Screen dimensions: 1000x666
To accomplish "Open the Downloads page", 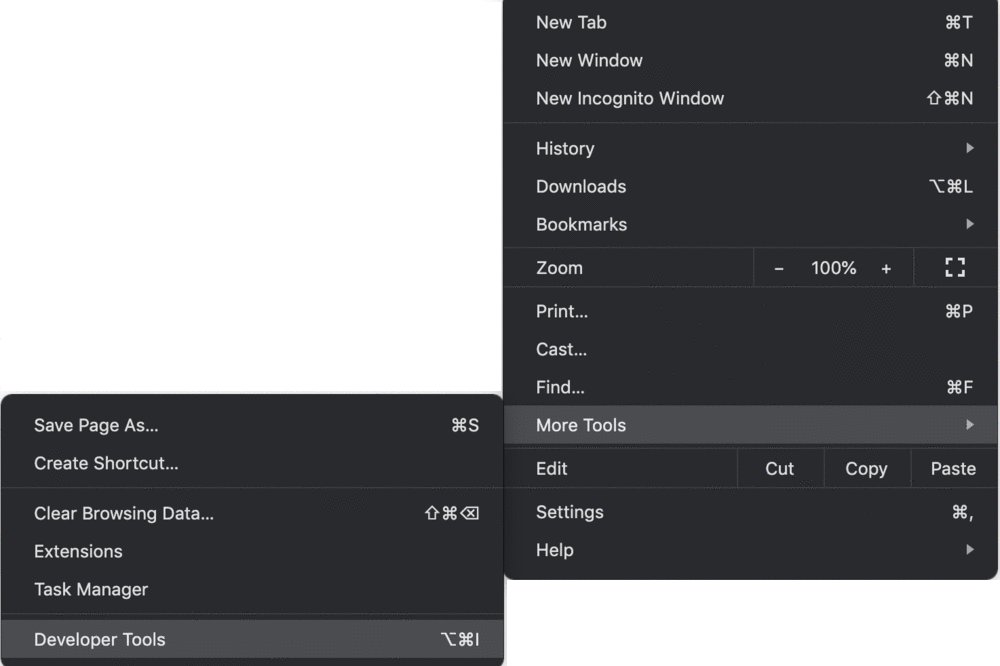I will tap(751, 186).
